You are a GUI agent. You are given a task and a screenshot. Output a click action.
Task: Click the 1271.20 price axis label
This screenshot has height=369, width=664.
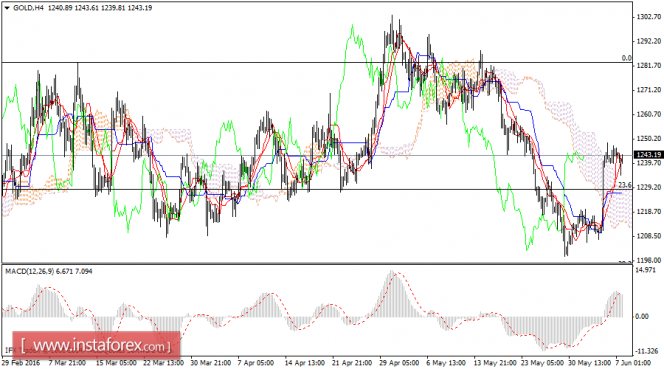click(648, 90)
